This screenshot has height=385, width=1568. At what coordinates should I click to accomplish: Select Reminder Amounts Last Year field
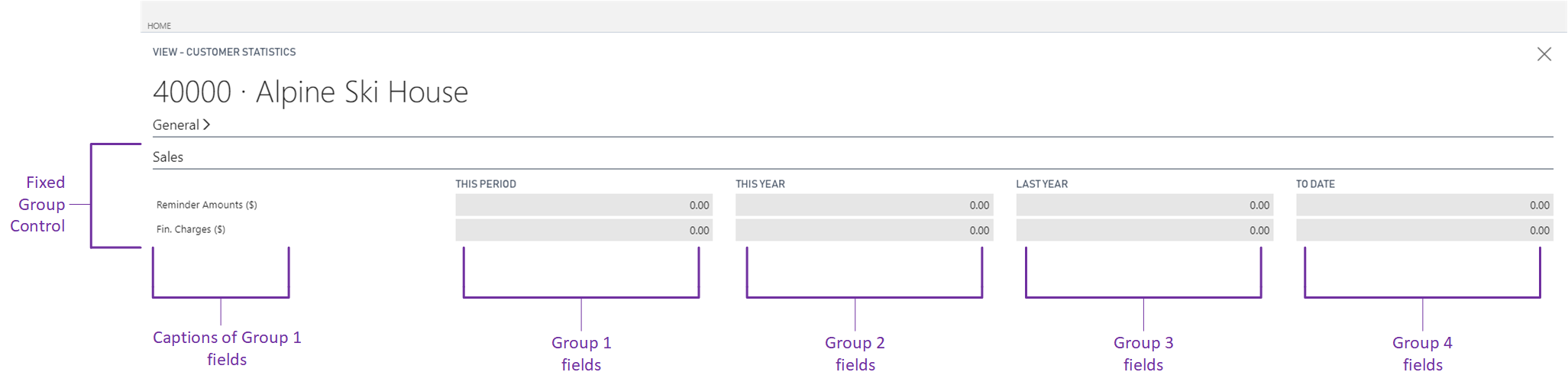tap(1144, 205)
